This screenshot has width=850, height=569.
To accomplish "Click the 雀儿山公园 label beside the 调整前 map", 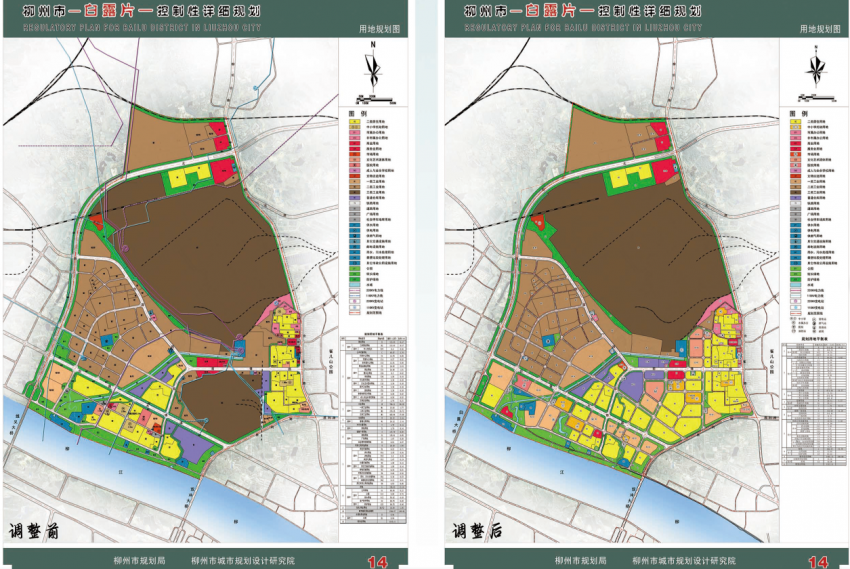I will [330, 361].
